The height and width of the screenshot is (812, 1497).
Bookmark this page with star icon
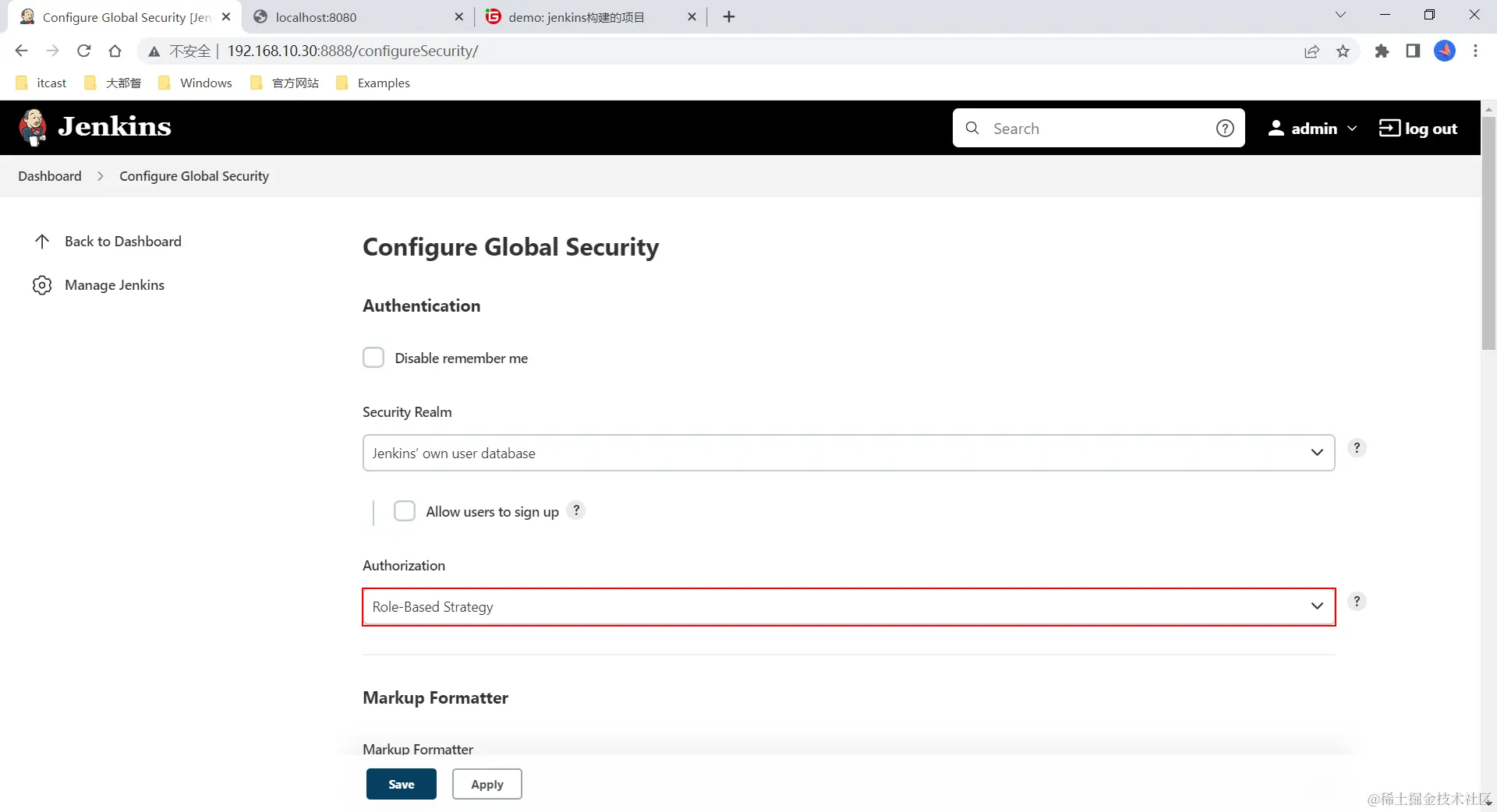(1343, 51)
